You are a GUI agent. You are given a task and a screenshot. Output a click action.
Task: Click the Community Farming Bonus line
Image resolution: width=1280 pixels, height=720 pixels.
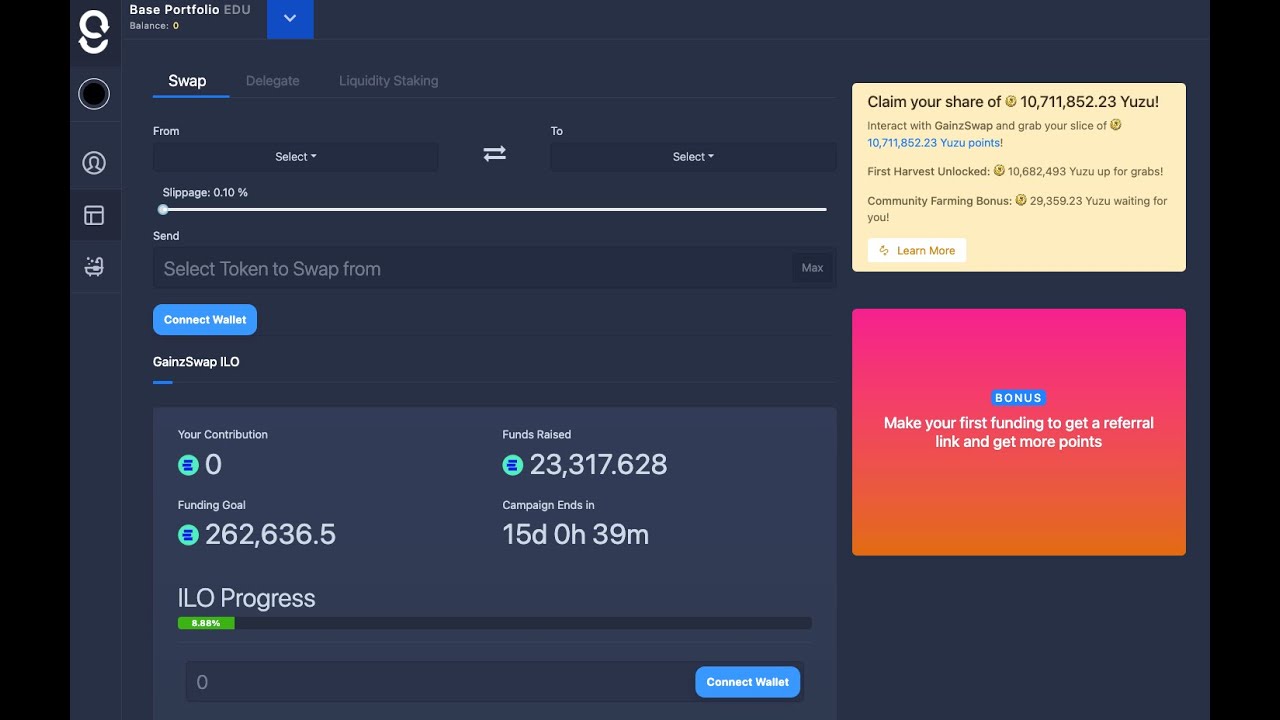point(1017,209)
